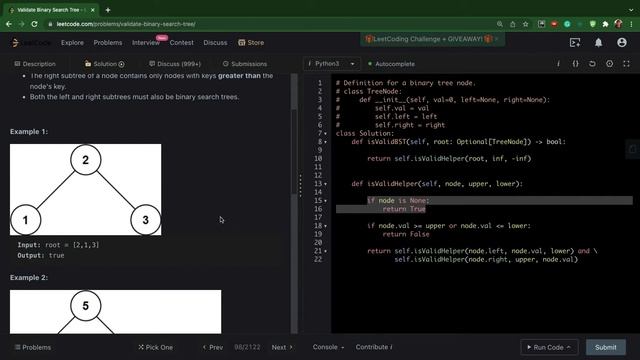Screen dimensions: 640x360
Task: Reset code to default with the undo icon
Action: [592, 64]
